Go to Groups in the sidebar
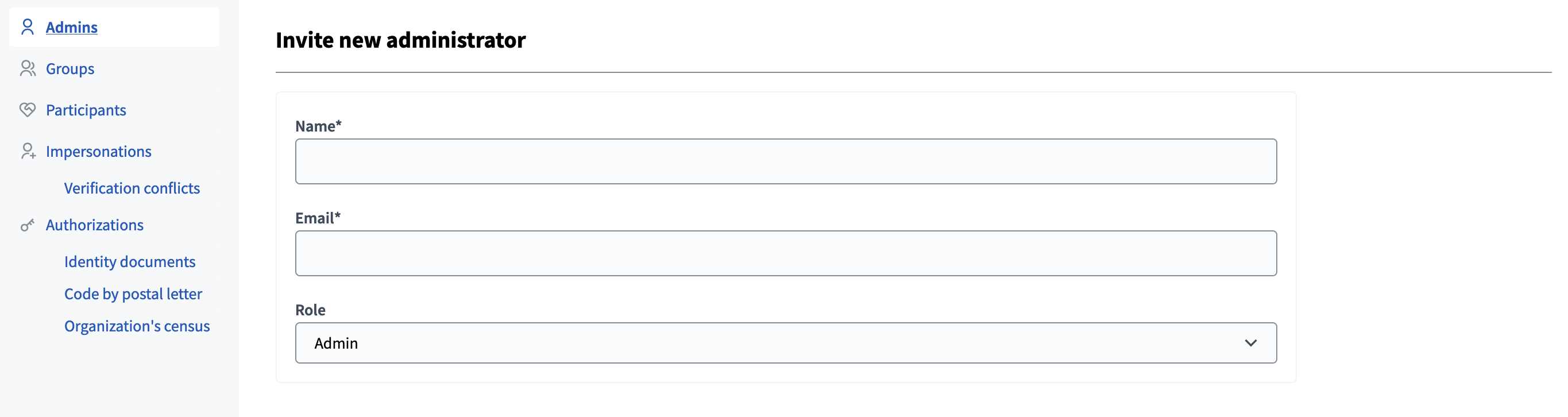The image size is (1568, 417). (70, 69)
